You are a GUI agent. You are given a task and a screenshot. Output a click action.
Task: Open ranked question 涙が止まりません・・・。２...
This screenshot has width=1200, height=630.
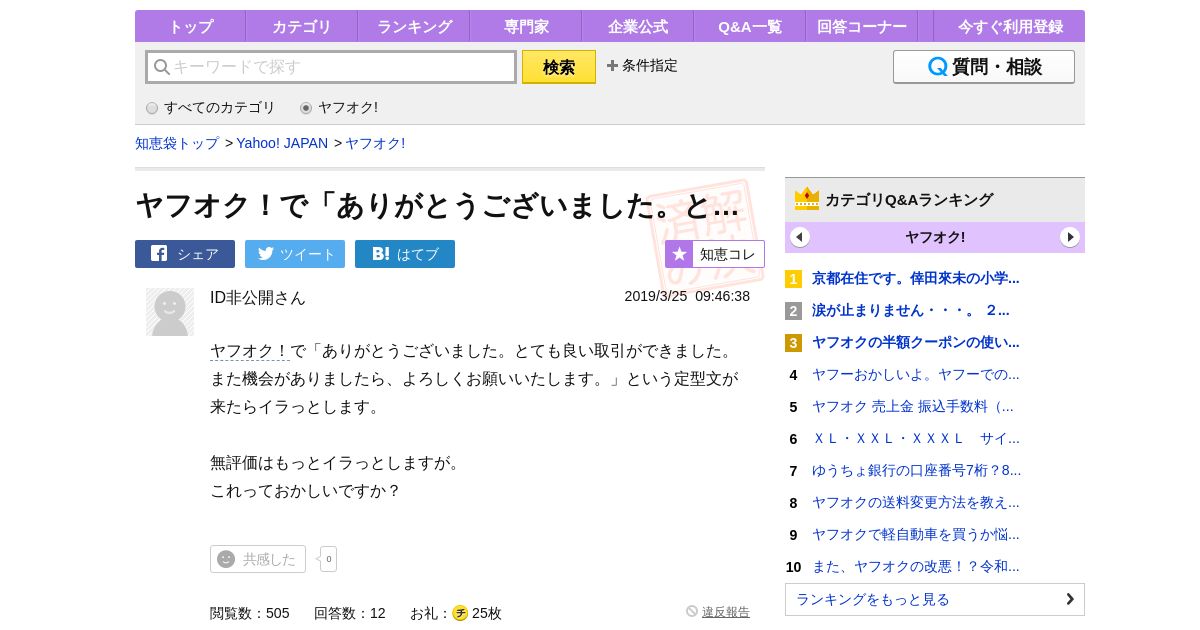point(911,310)
